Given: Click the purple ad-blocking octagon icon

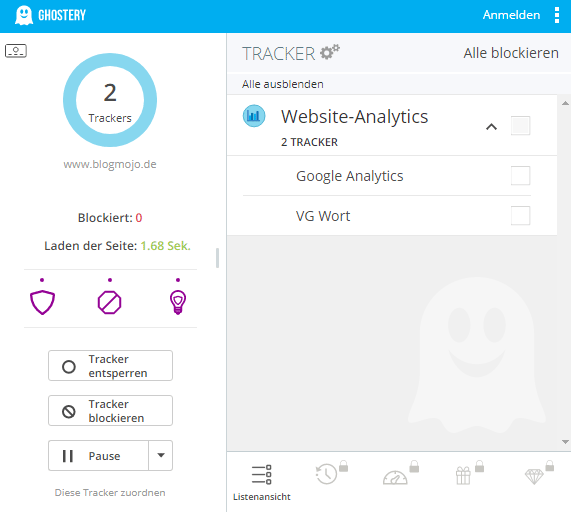Looking at the screenshot, I should 110,302.
